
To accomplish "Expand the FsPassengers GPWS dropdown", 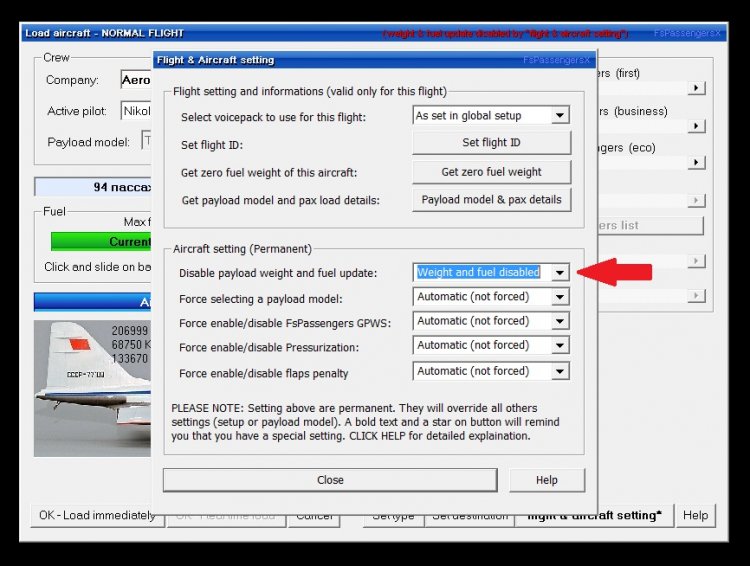I will tap(560, 321).
